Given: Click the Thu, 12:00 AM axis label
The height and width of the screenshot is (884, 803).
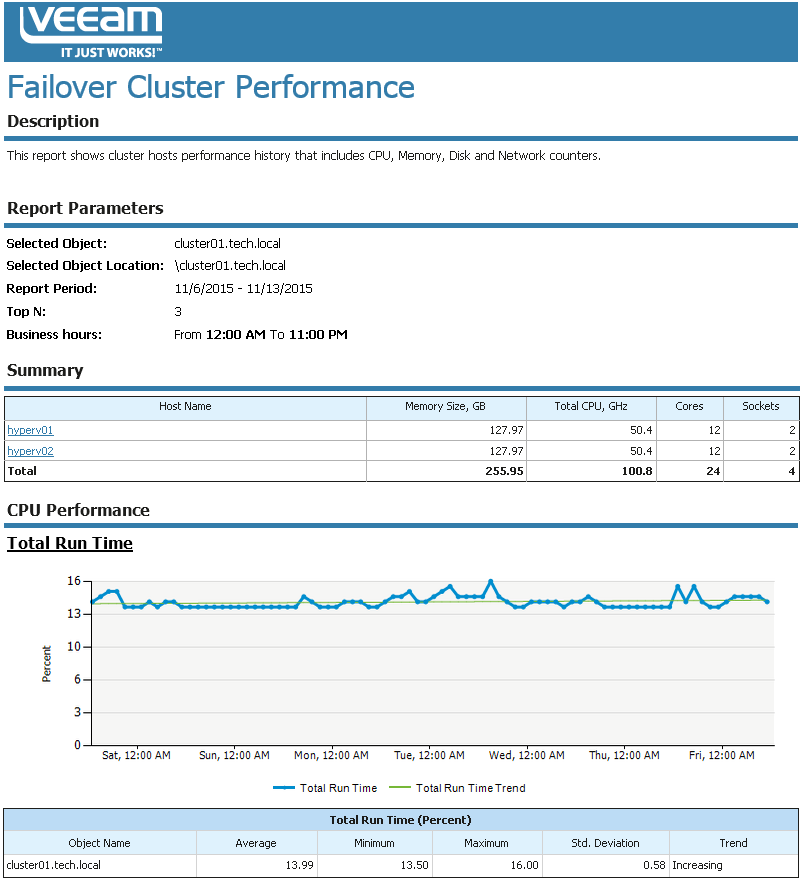Looking at the screenshot, I should point(624,755).
